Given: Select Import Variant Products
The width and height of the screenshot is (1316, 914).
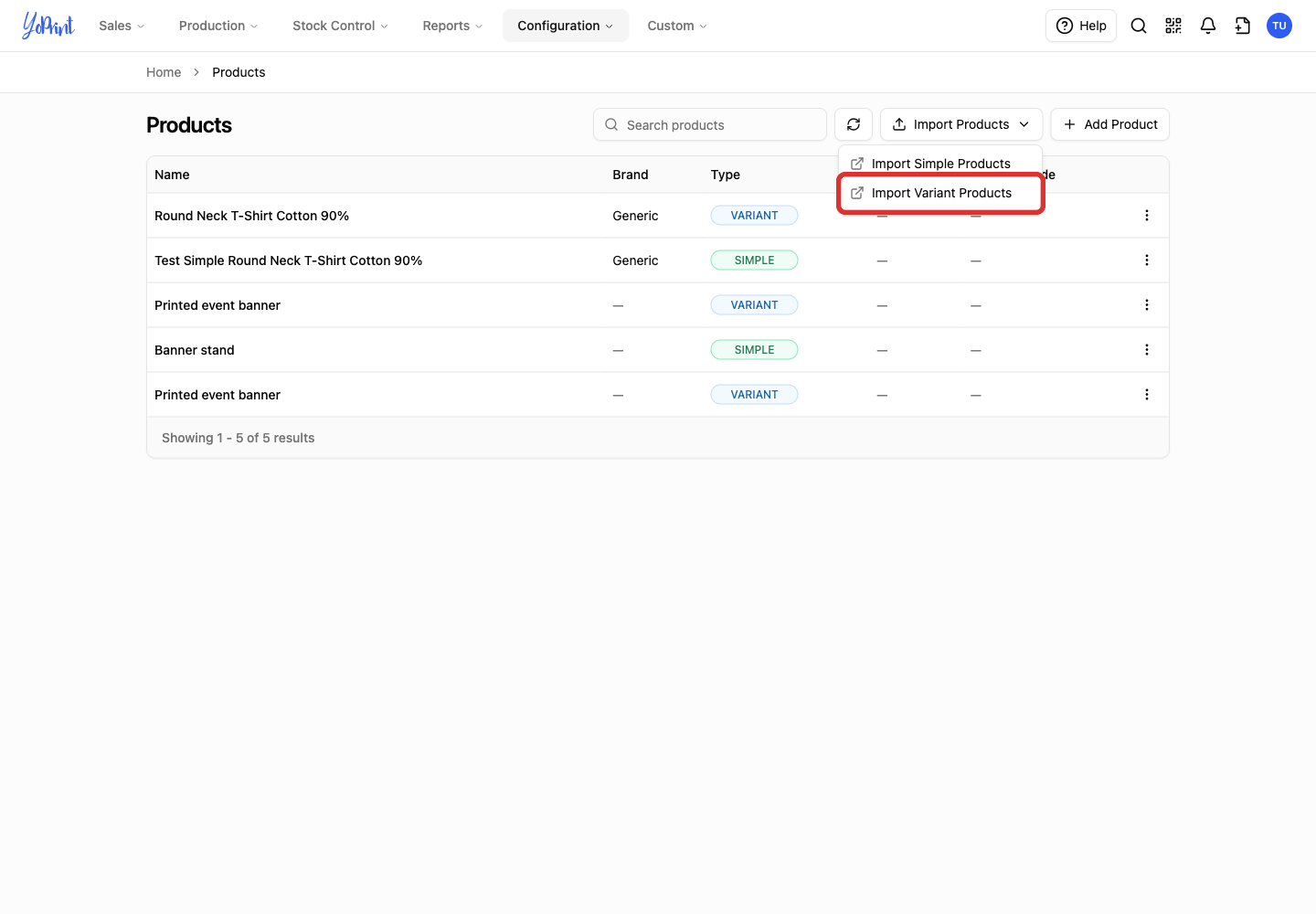Looking at the screenshot, I should click(940, 193).
